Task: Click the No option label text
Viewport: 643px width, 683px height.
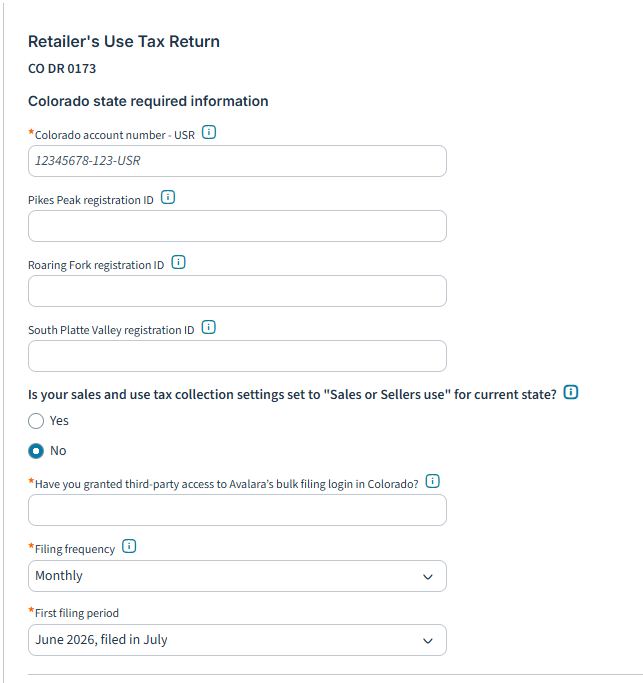Action: (x=58, y=451)
